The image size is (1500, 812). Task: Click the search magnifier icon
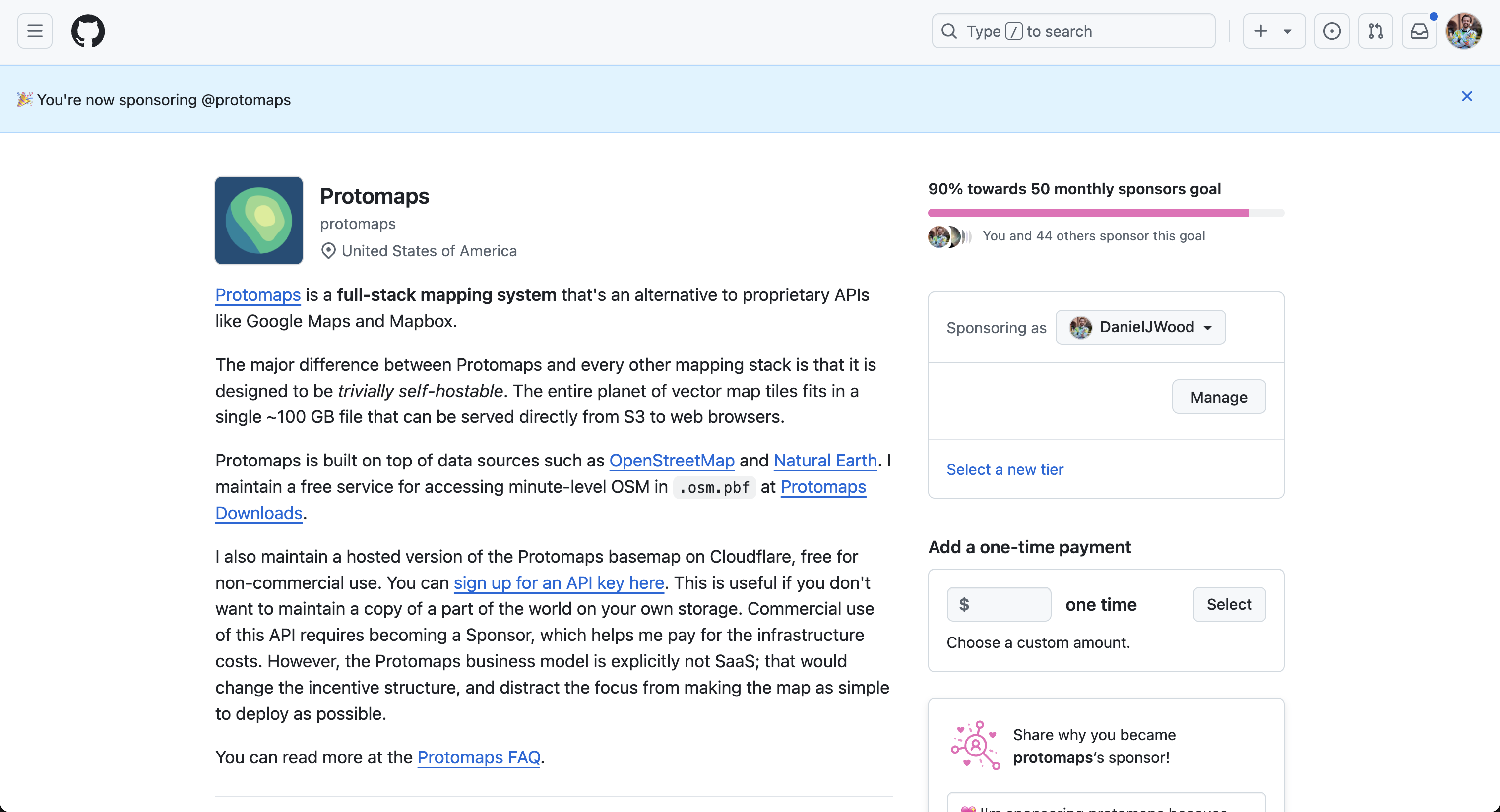[x=949, y=31]
